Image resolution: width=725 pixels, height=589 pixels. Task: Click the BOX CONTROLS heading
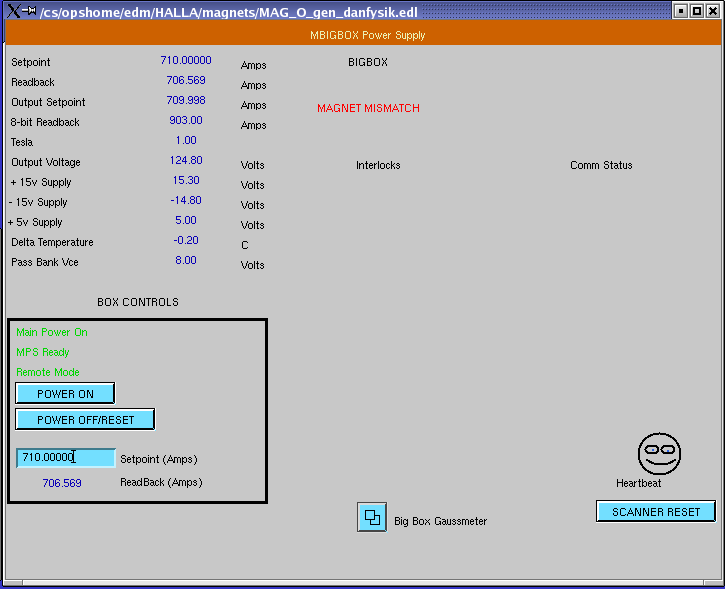138,302
